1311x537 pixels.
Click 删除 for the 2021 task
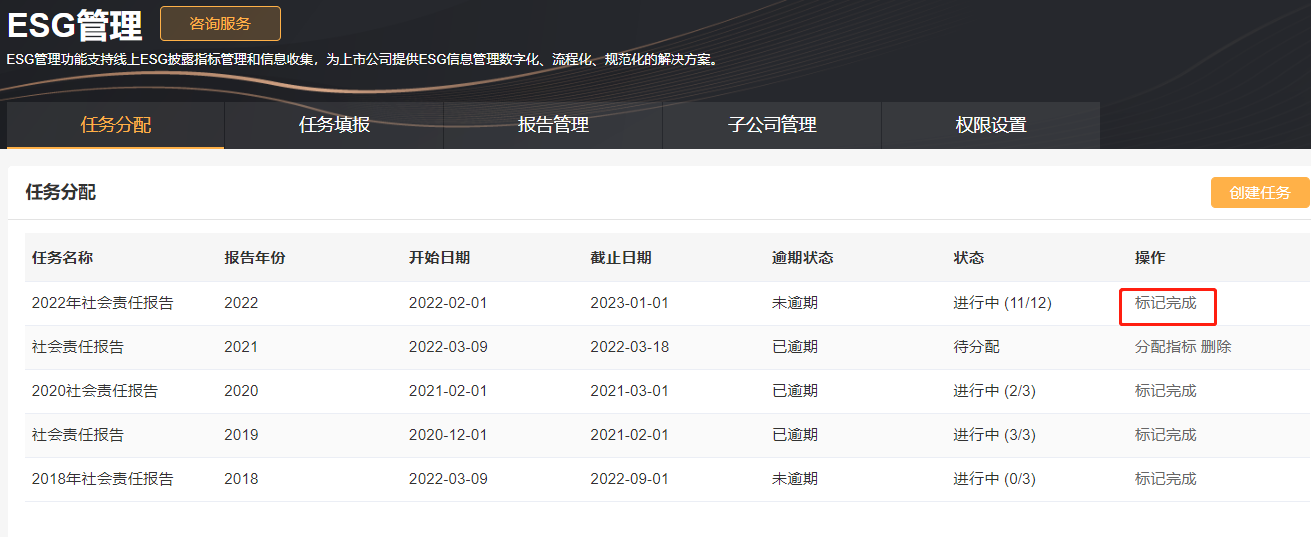point(1216,347)
